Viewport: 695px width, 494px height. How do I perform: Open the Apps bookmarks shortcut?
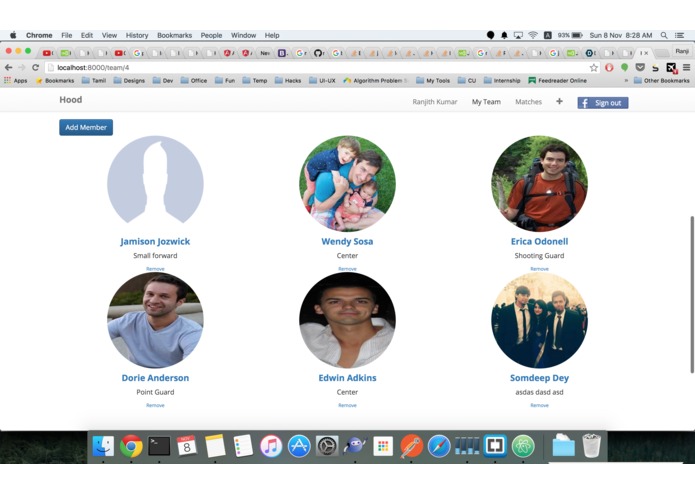[x=16, y=81]
